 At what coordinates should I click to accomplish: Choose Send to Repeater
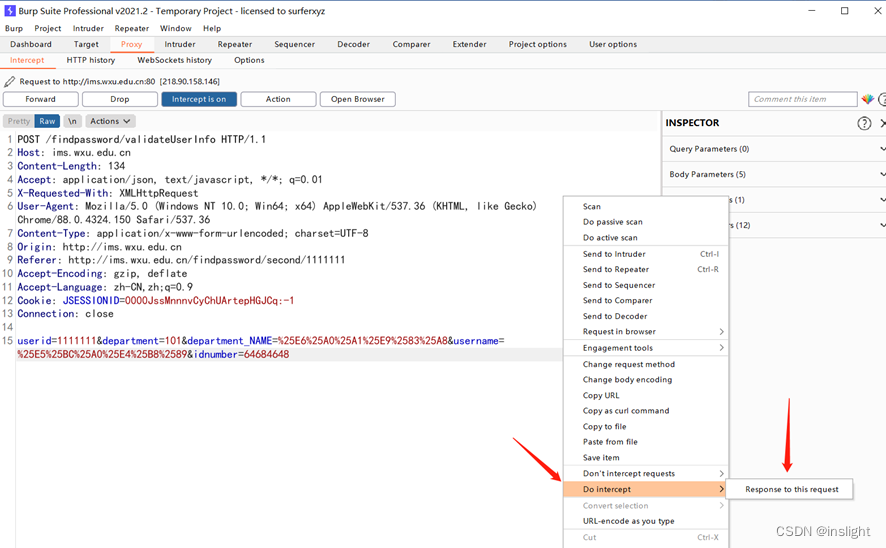tap(646, 269)
